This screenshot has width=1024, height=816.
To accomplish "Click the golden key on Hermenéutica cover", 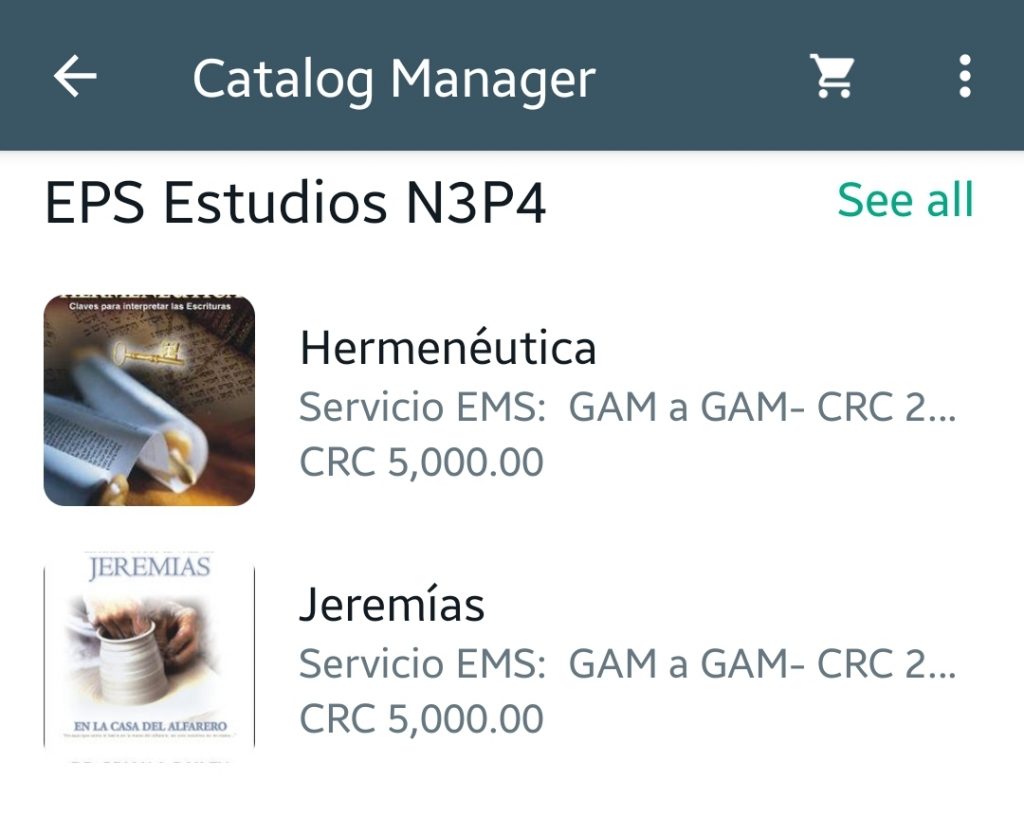I will coord(150,353).
